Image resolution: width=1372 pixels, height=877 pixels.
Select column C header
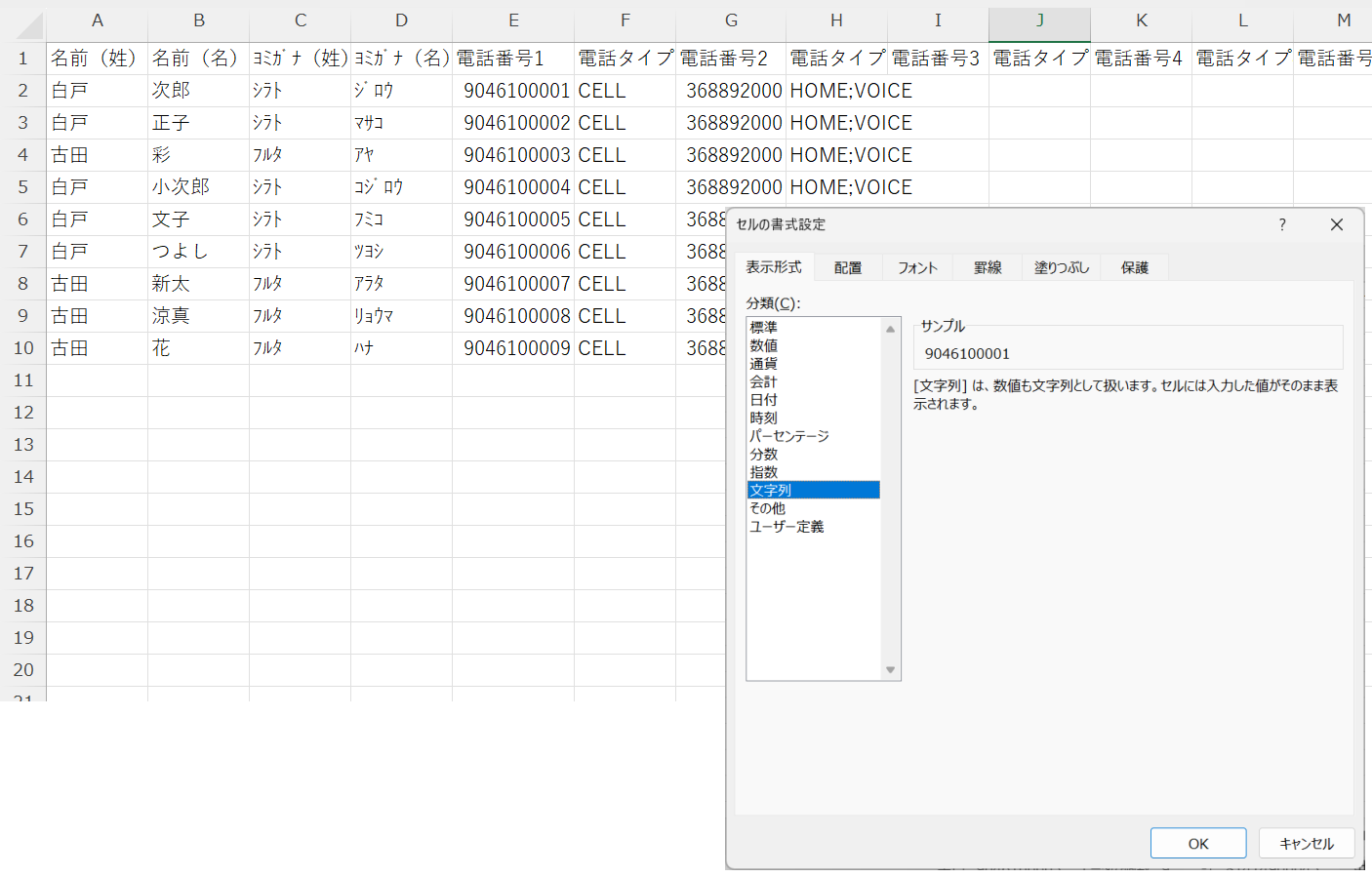(301, 20)
